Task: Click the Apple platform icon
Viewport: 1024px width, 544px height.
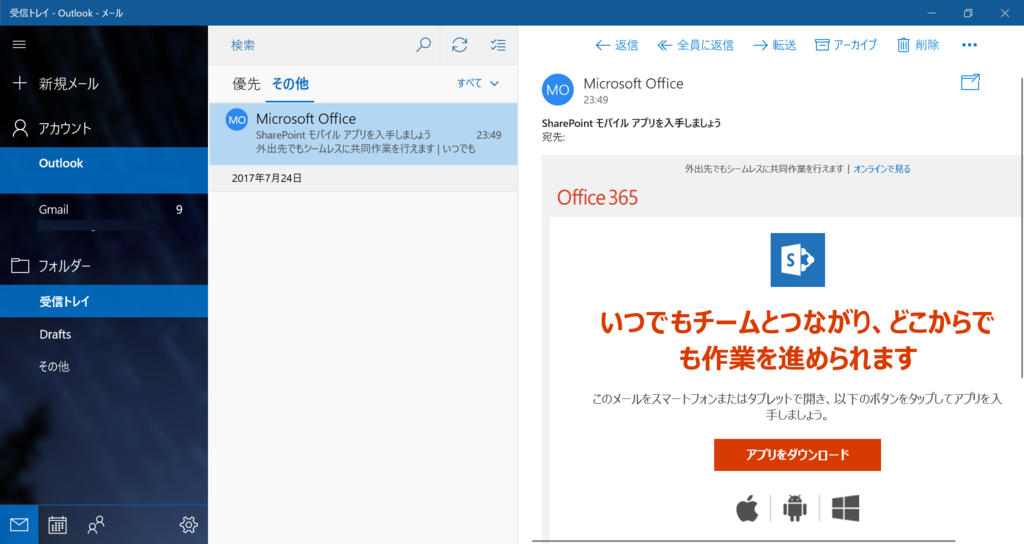Action: tap(747, 508)
